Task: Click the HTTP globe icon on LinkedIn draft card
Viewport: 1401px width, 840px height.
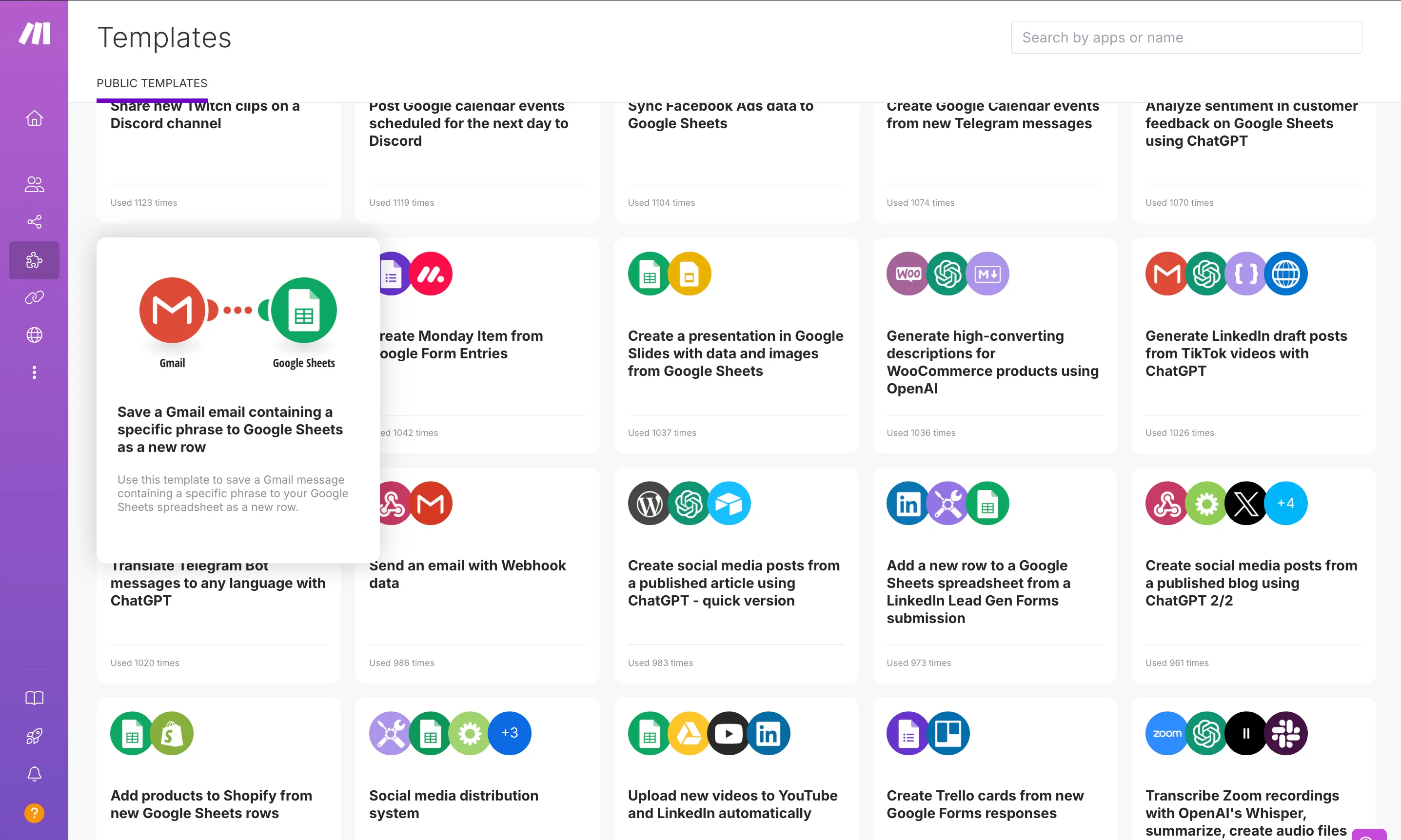Action: (x=1286, y=273)
